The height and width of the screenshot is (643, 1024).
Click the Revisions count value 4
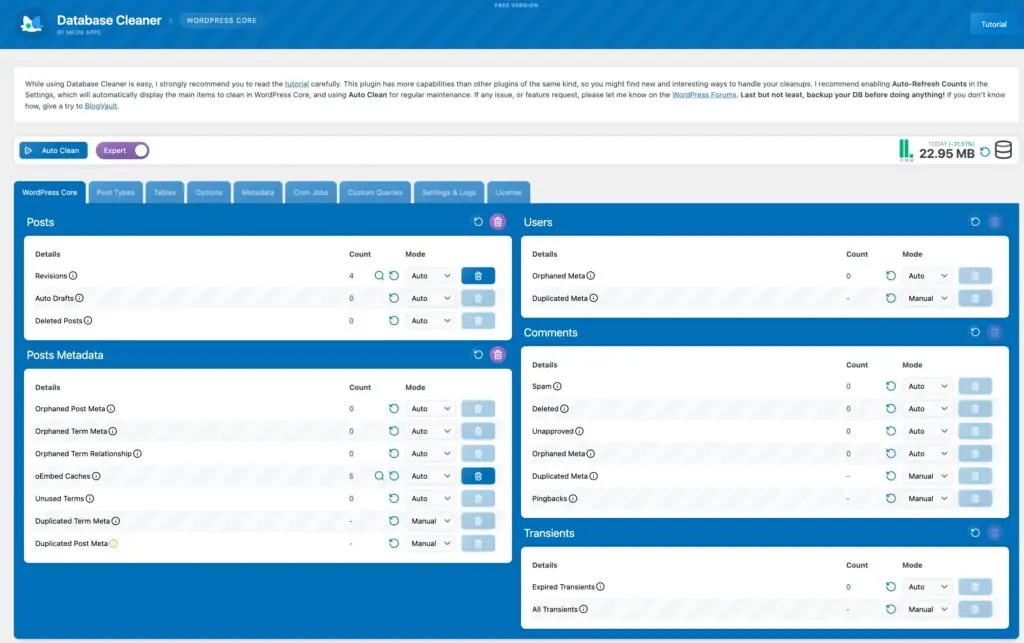click(x=351, y=276)
